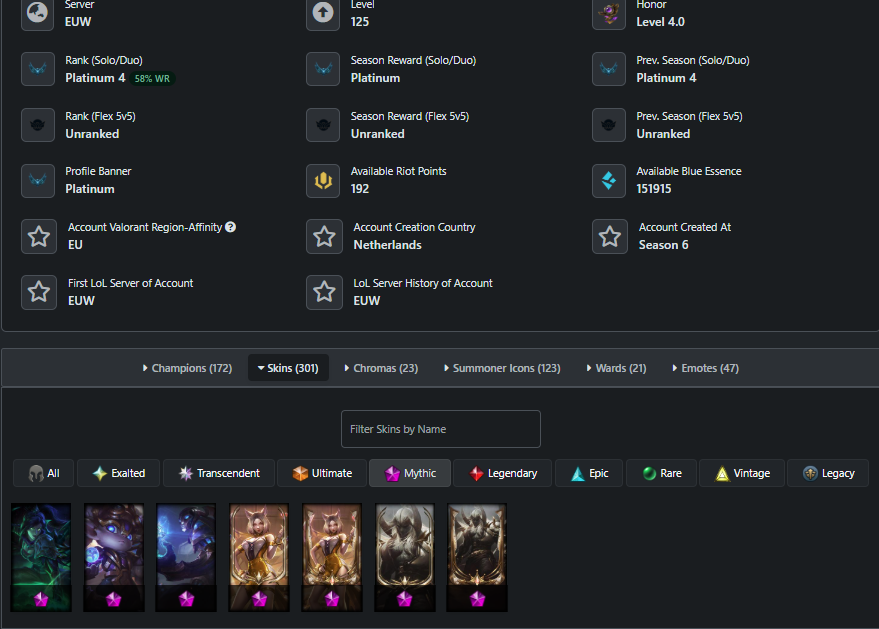This screenshot has width=879, height=629.
Task: Click the Riot Points value 192
Action: tap(360, 189)
